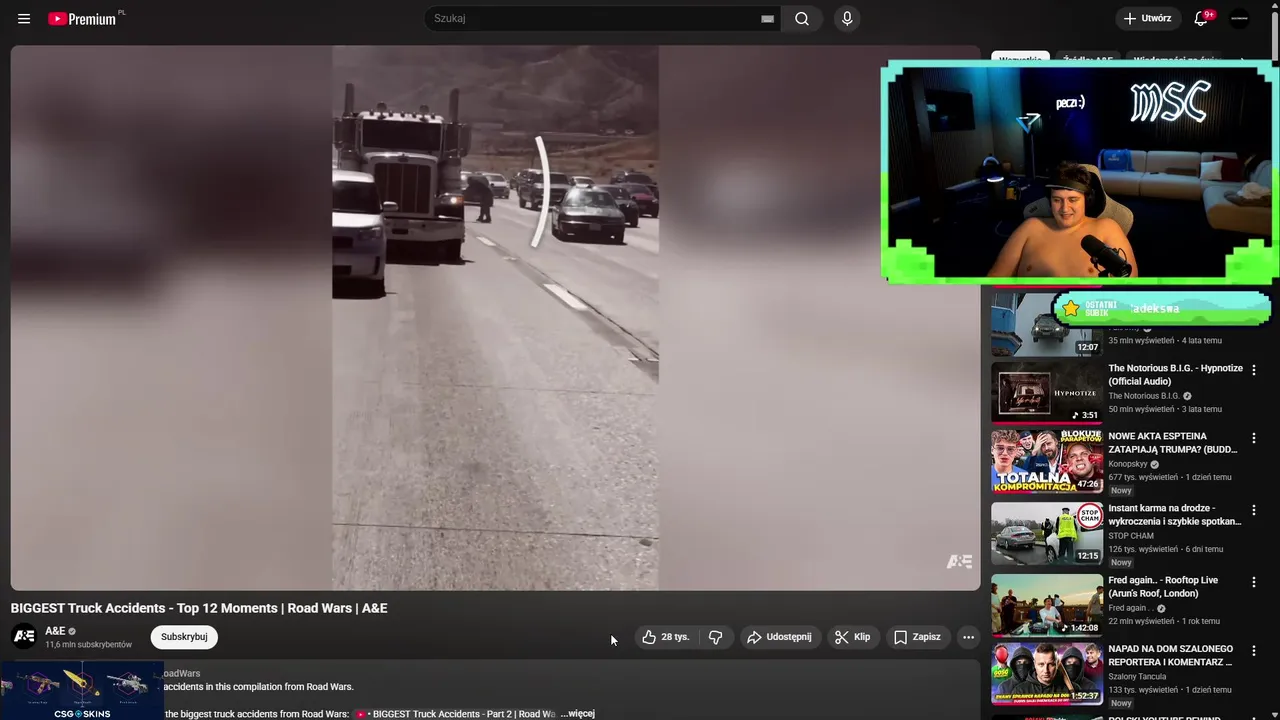The width and height of the screenshot is (1280, 720).
Task: Open options menu for Hypnotize video
Action: pos(1254,370)
